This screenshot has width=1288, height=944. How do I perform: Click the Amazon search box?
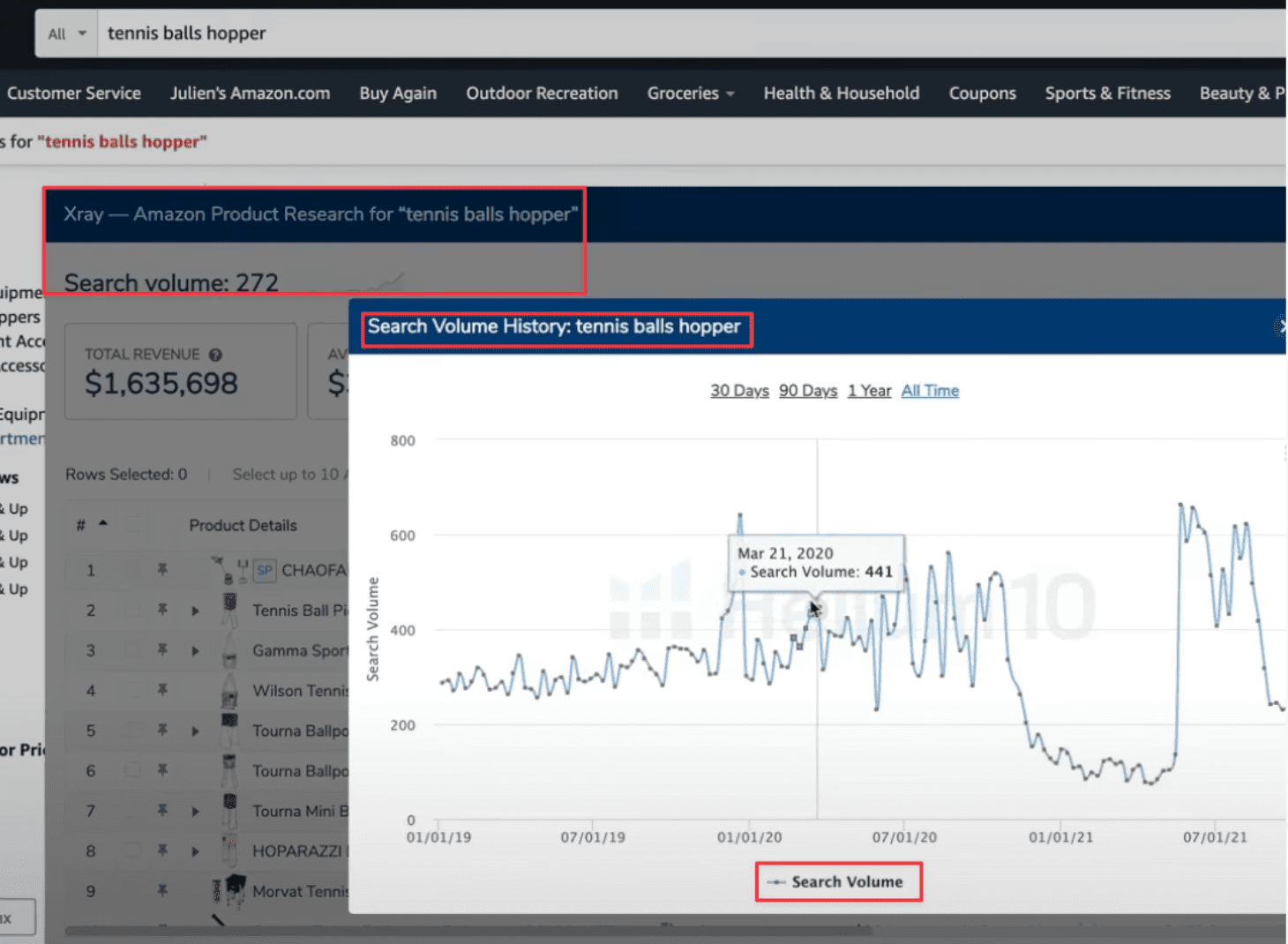click(693, 34)
